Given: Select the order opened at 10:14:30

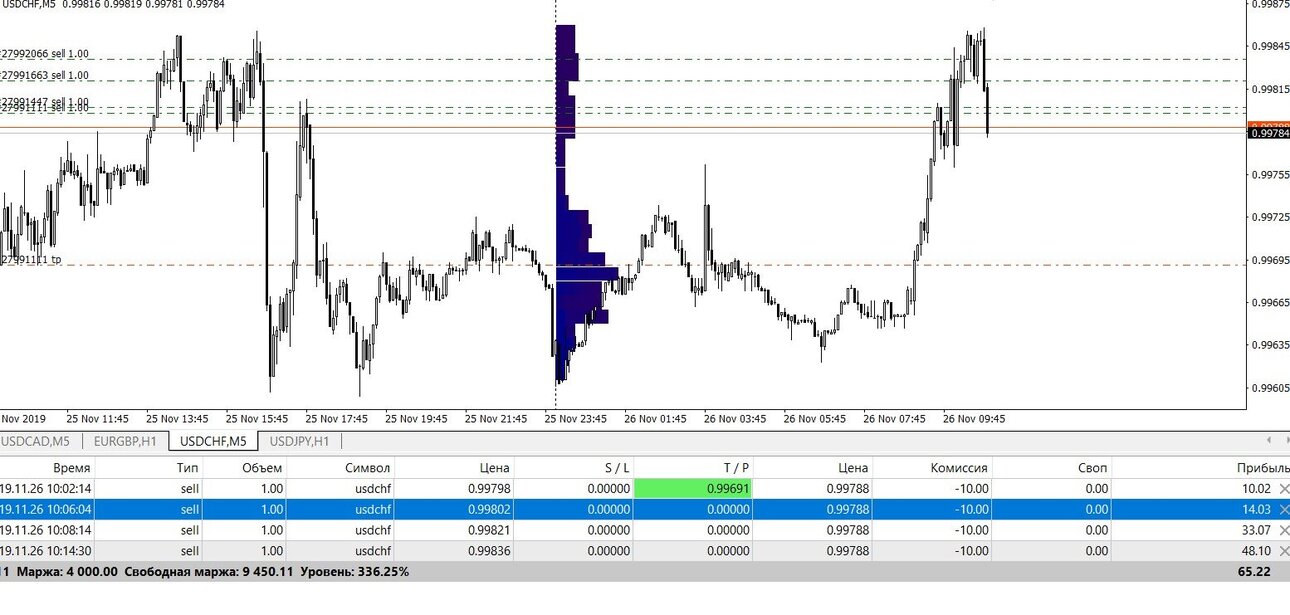Looking at the screenshot, I should click(645, 551).
